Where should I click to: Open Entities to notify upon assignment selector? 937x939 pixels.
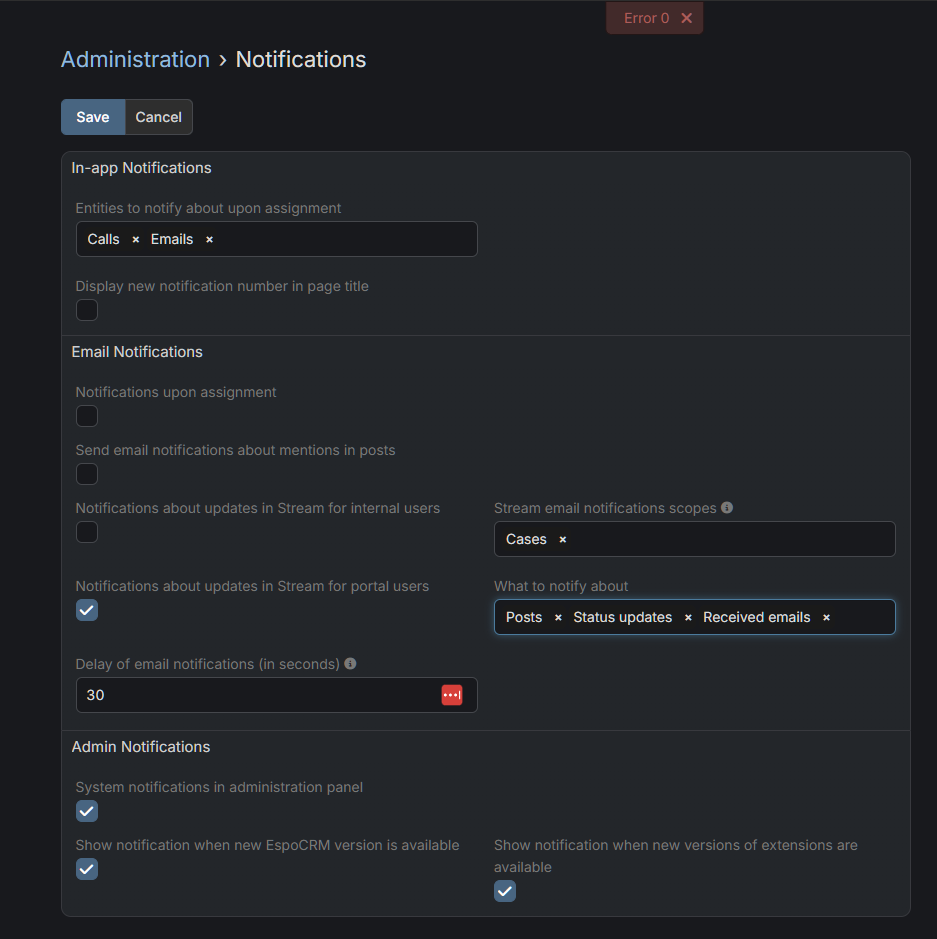pyautogui.click(x=340, y=240)
